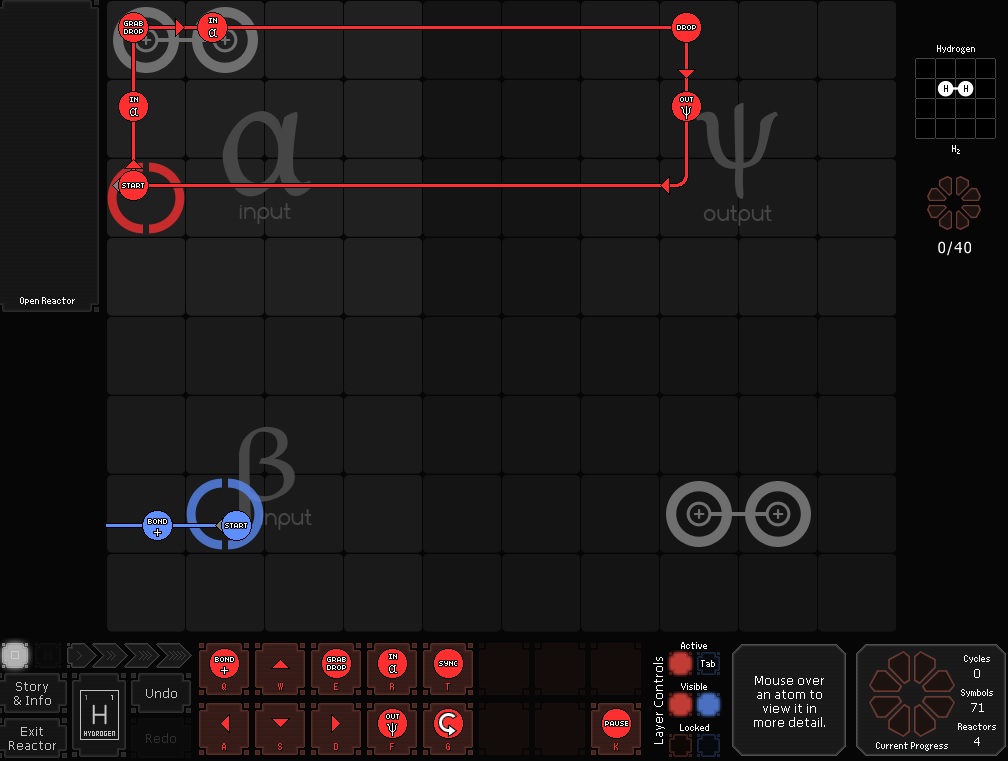
Task: Click the Undo button
Action: click(x=161, y=693)
